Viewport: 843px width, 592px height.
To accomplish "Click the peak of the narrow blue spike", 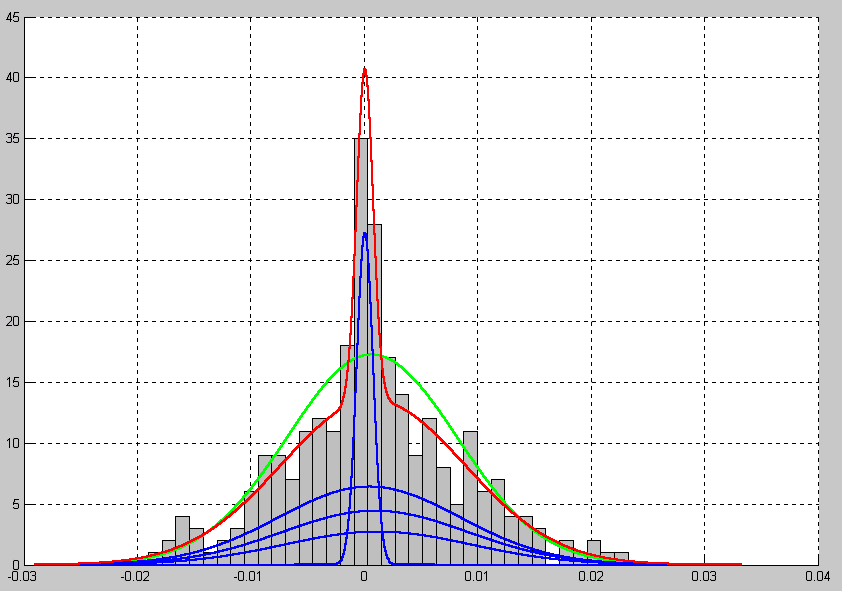I will [x=365, y=233].
